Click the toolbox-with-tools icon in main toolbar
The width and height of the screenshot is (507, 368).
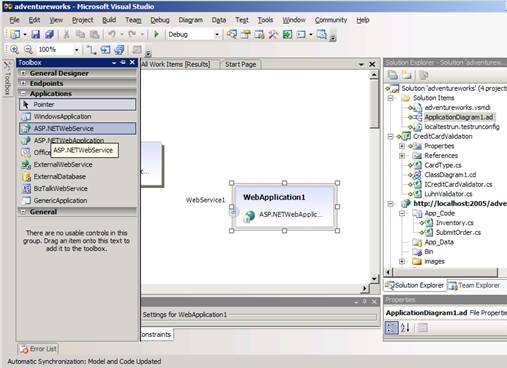coord(273,34)
